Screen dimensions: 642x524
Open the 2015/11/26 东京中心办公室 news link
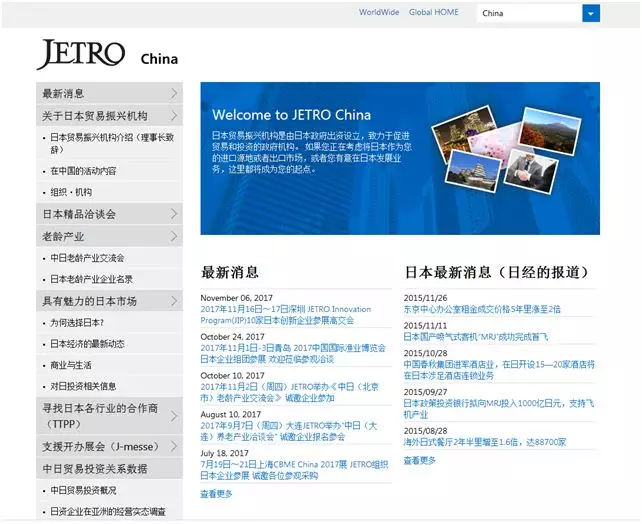(482, 309)
